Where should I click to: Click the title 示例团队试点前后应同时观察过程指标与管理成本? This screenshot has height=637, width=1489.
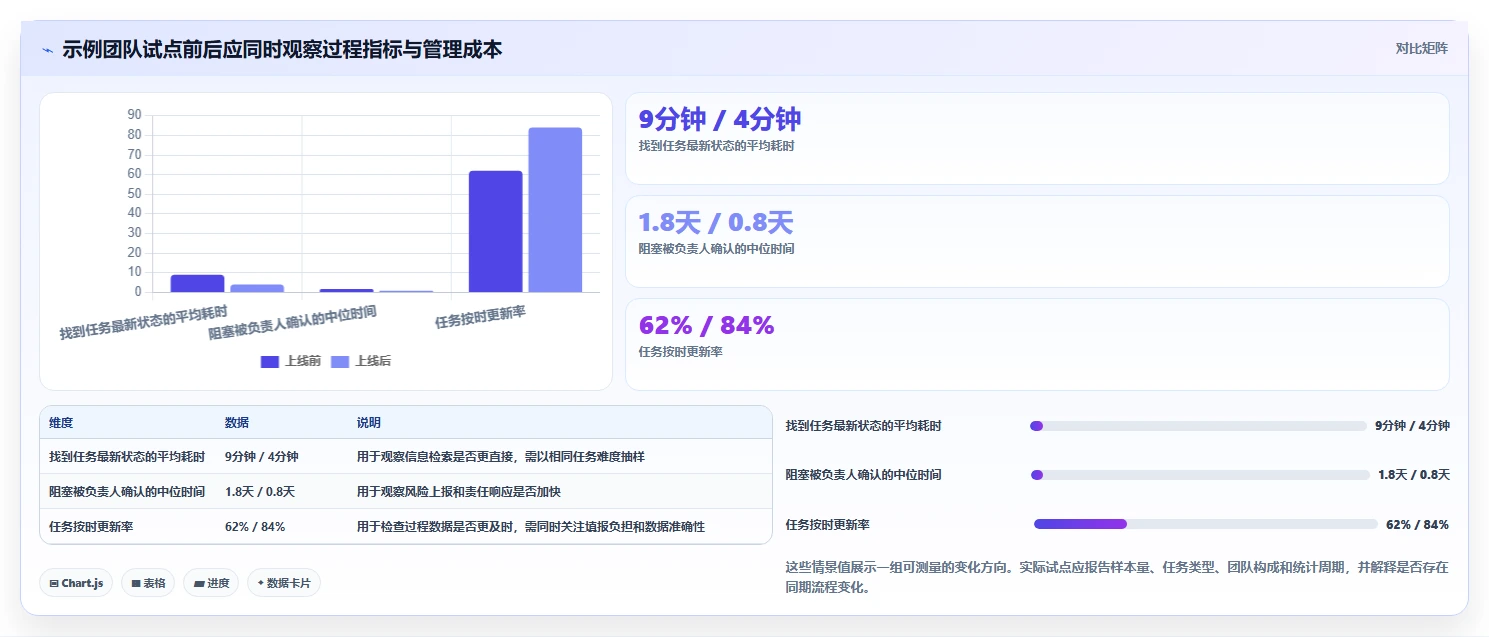pos(282,49)
